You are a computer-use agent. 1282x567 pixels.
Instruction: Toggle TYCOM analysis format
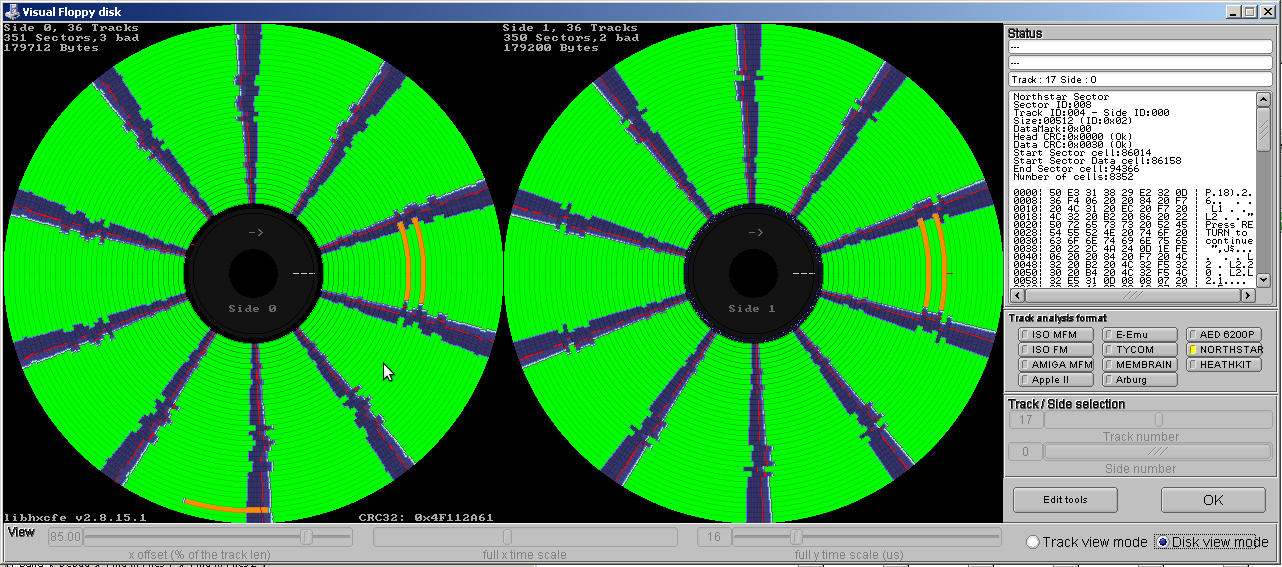point(1140,349)
